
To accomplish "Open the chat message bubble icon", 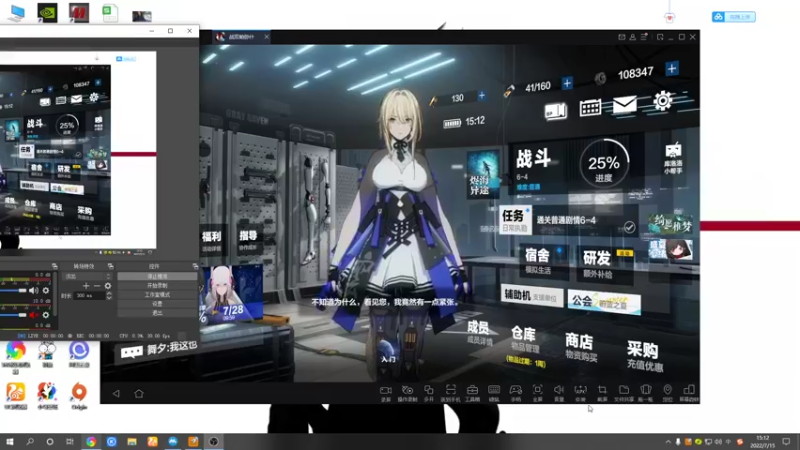I will [x=132, y=352].
